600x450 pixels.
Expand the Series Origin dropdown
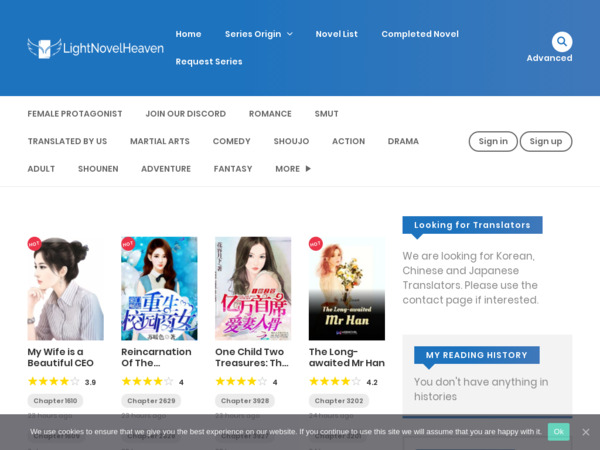[259, 34]
